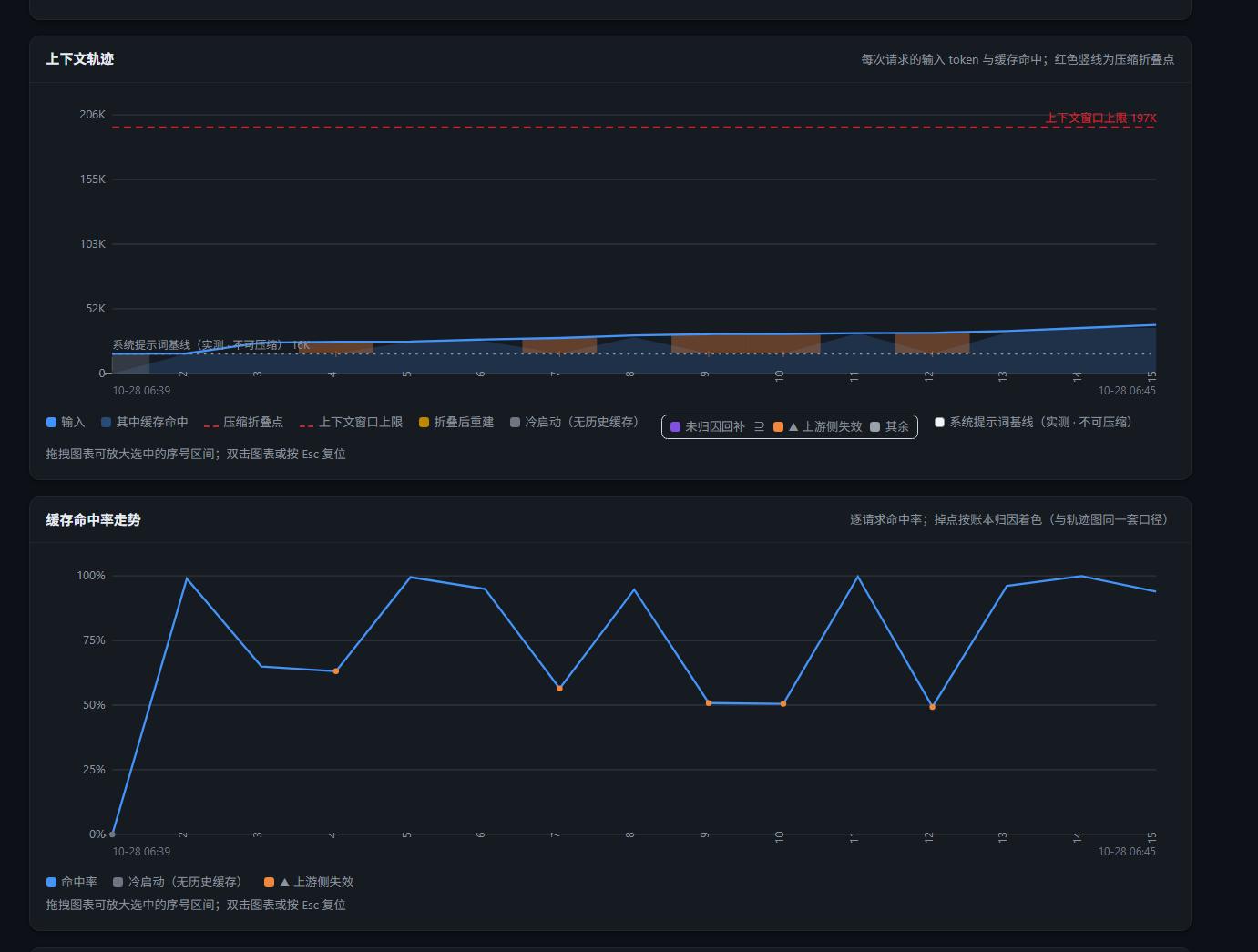Click the orange hit-rate point at request 4
The height and width of the screenshot is (952, 1258).
[x=336, y=671]
